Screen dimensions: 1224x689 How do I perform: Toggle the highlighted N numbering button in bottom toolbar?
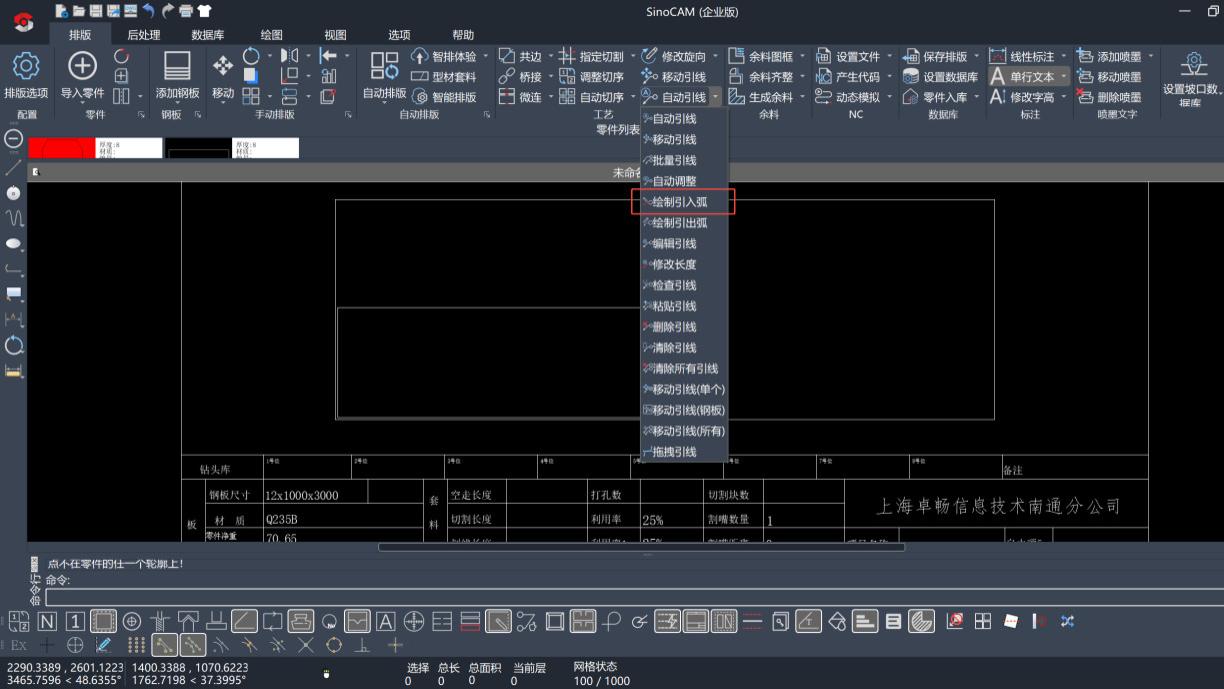47,622
